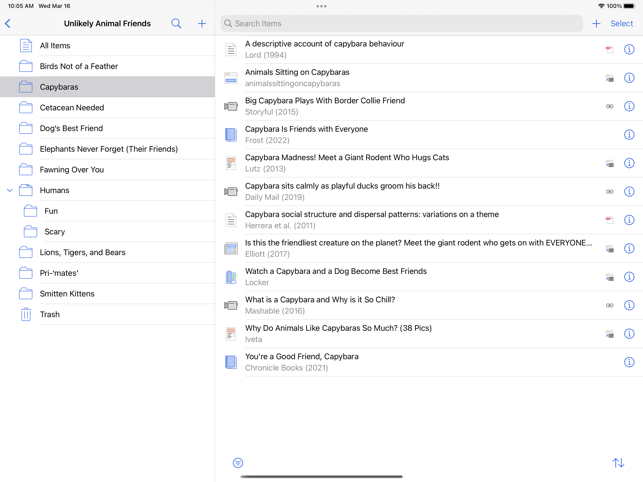Open the Trash folder

click(49, 314)
